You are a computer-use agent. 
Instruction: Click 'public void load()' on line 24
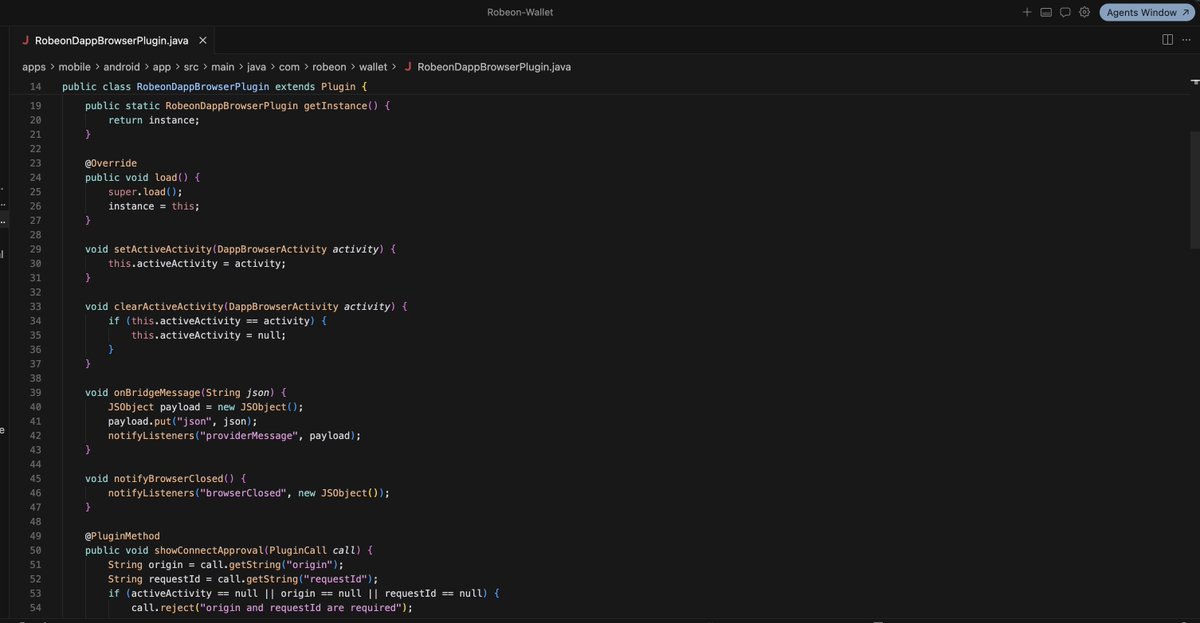pos(137,178)
